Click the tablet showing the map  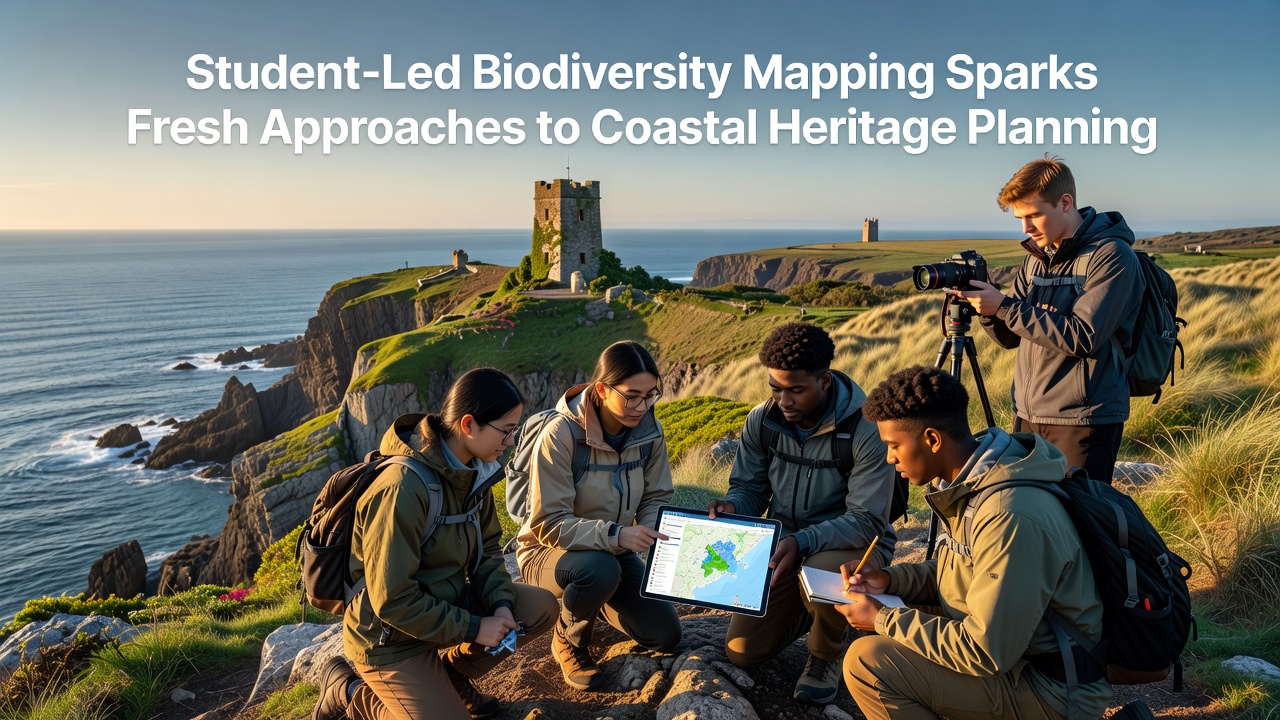[711, 560]
